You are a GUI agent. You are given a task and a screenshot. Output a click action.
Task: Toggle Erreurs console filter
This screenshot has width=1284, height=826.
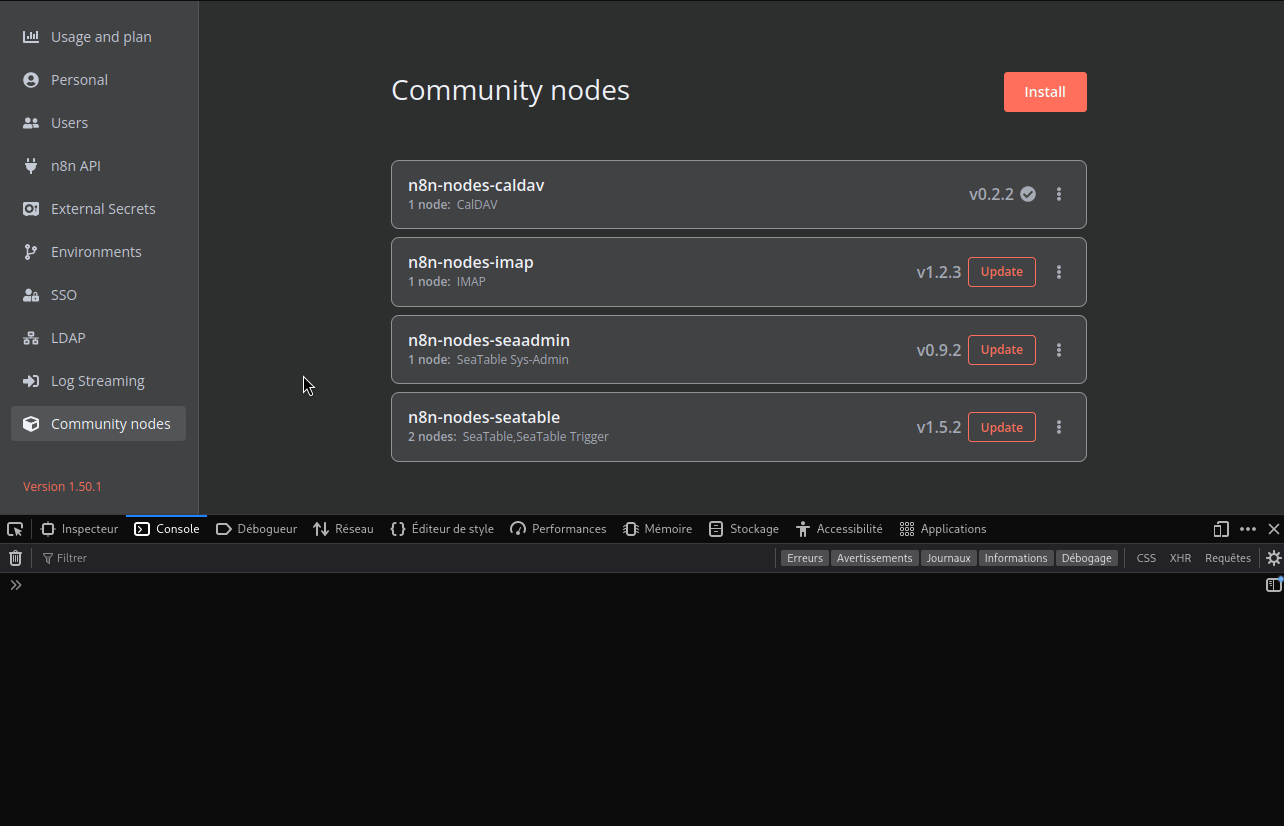[x=805, y=558]
